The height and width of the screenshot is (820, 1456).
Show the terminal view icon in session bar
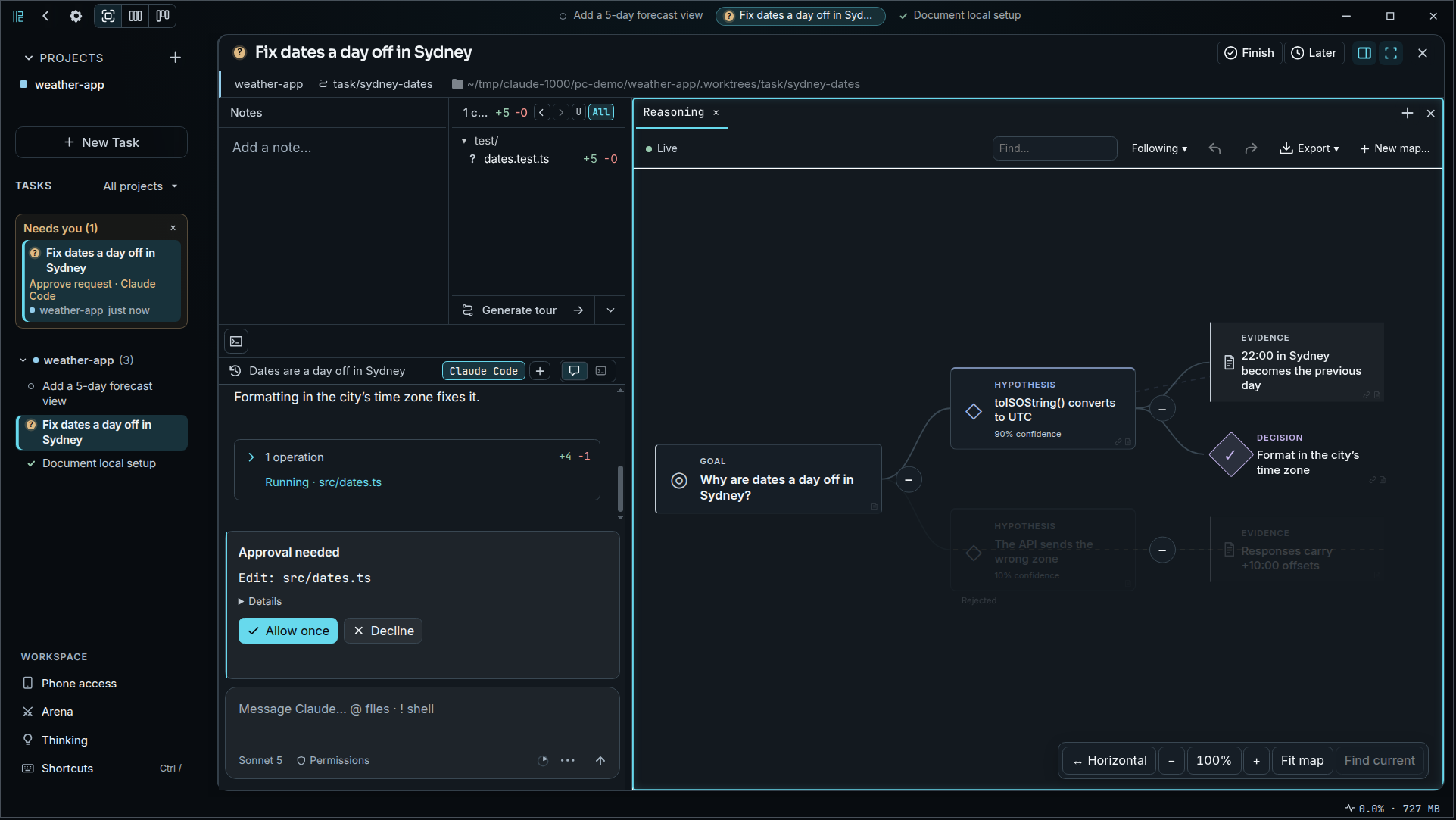[x=601, y=371]
